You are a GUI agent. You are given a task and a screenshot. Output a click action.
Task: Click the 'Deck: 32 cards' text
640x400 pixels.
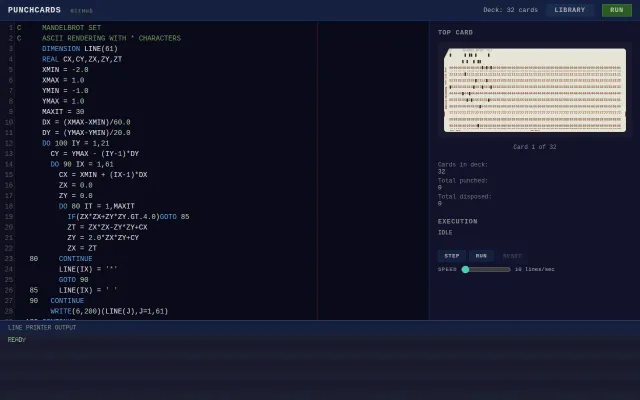click(510, 10)
